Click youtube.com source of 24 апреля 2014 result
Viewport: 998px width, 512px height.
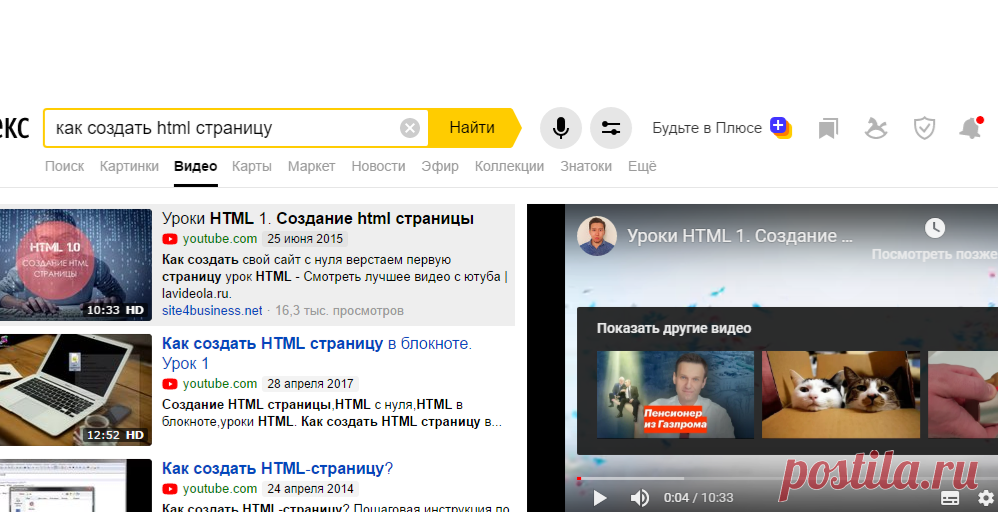220,489
